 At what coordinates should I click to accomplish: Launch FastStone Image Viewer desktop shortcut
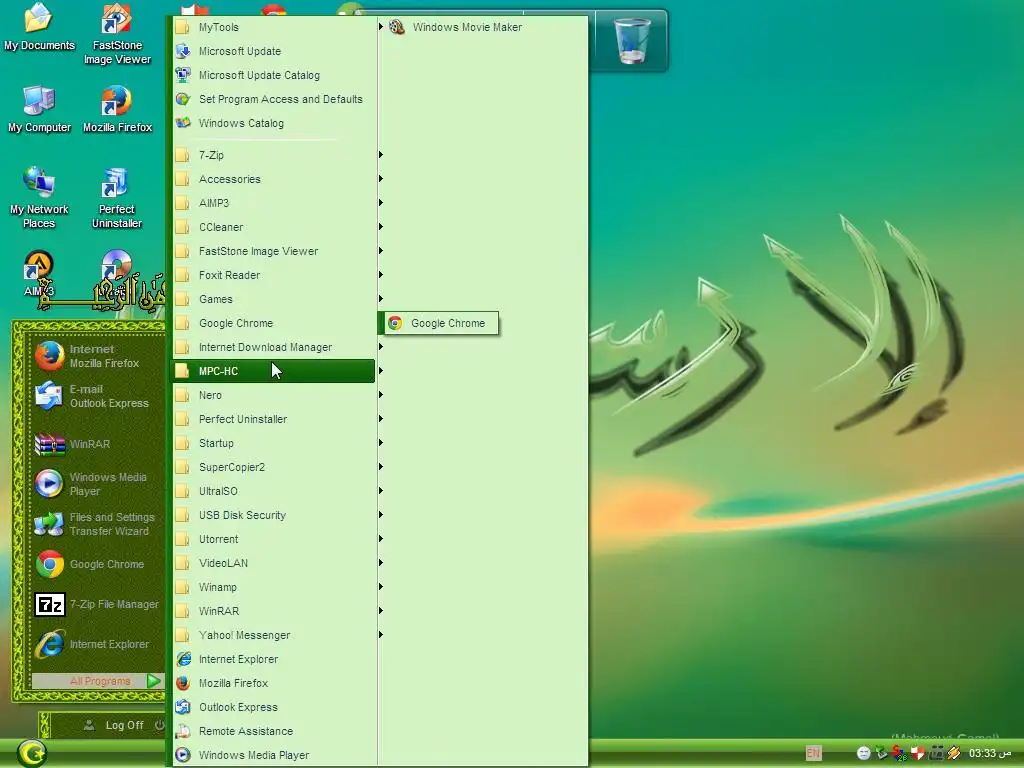click(x=117, y=34)
